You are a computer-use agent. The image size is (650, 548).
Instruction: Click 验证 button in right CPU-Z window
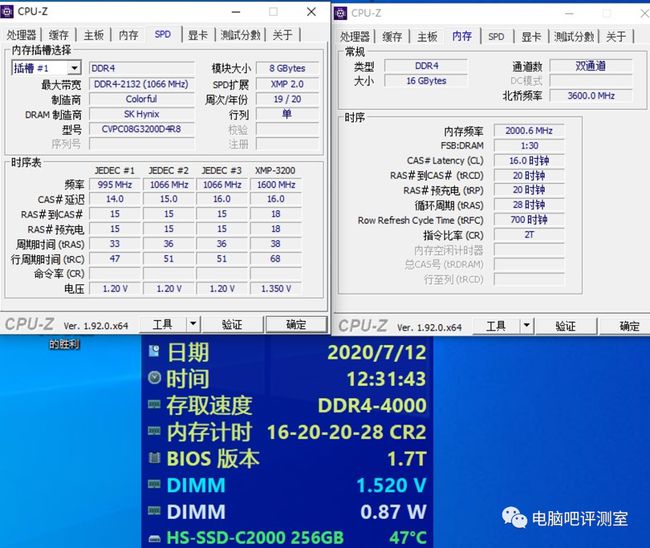(566, 326)
